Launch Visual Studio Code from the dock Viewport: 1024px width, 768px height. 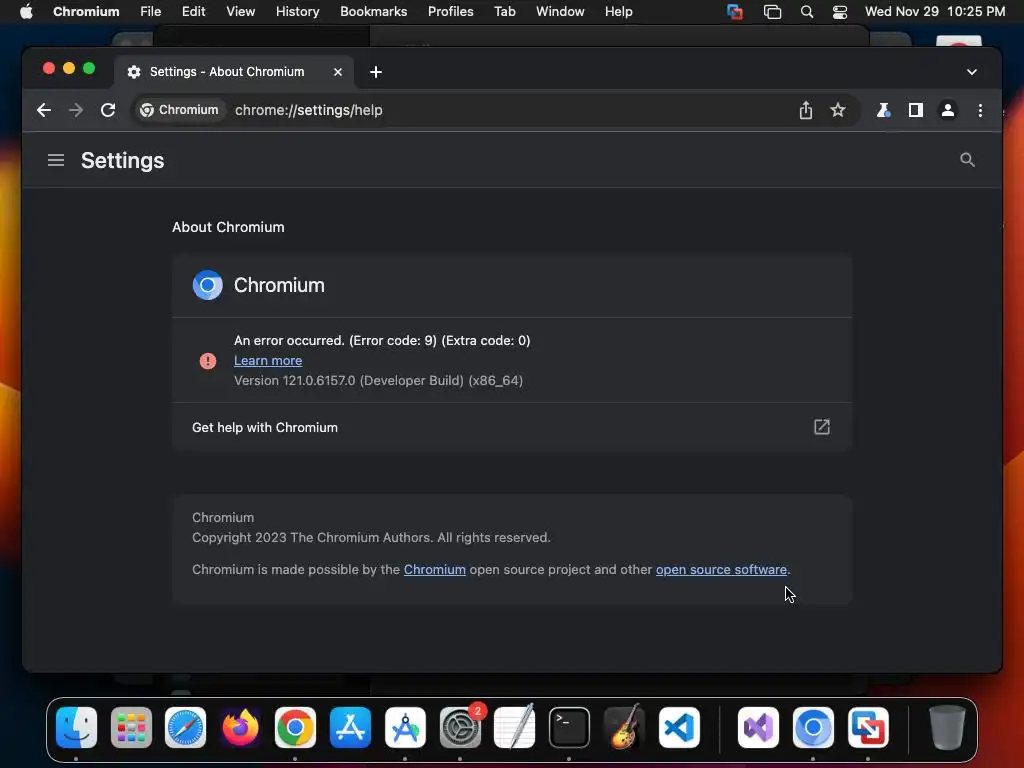[x=679, y=728]
